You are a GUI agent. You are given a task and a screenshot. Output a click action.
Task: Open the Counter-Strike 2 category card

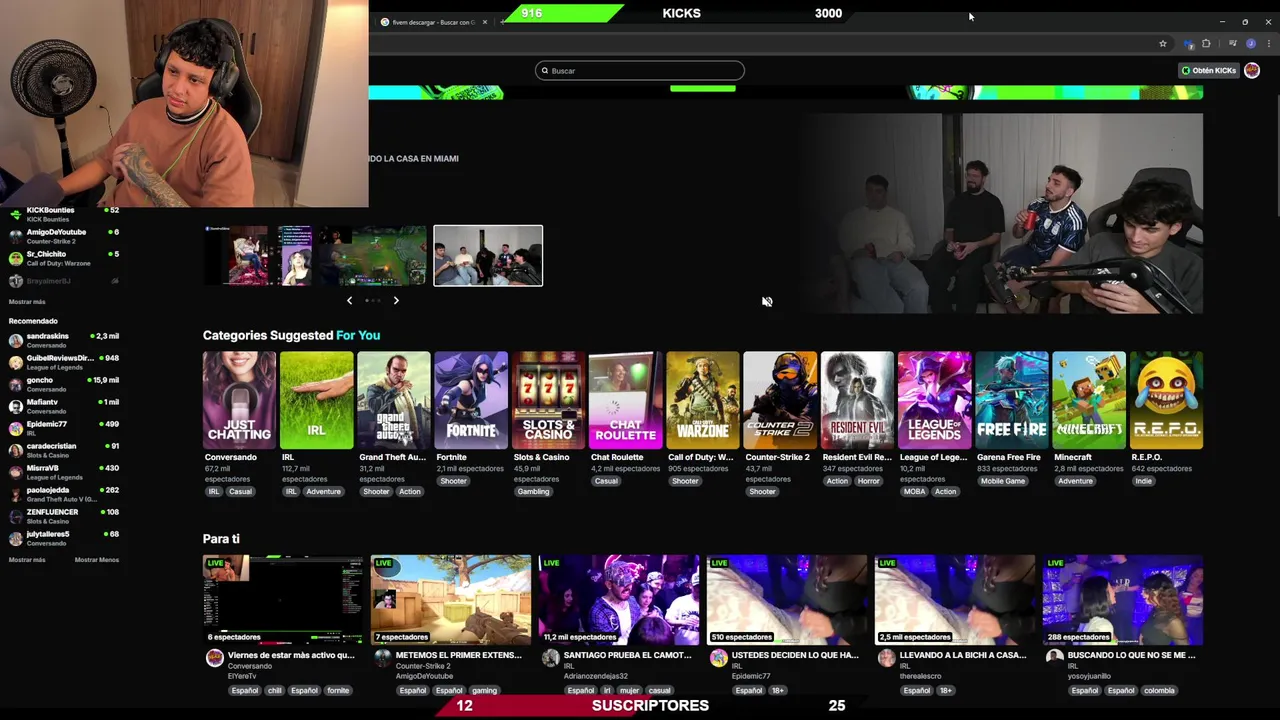780,400
